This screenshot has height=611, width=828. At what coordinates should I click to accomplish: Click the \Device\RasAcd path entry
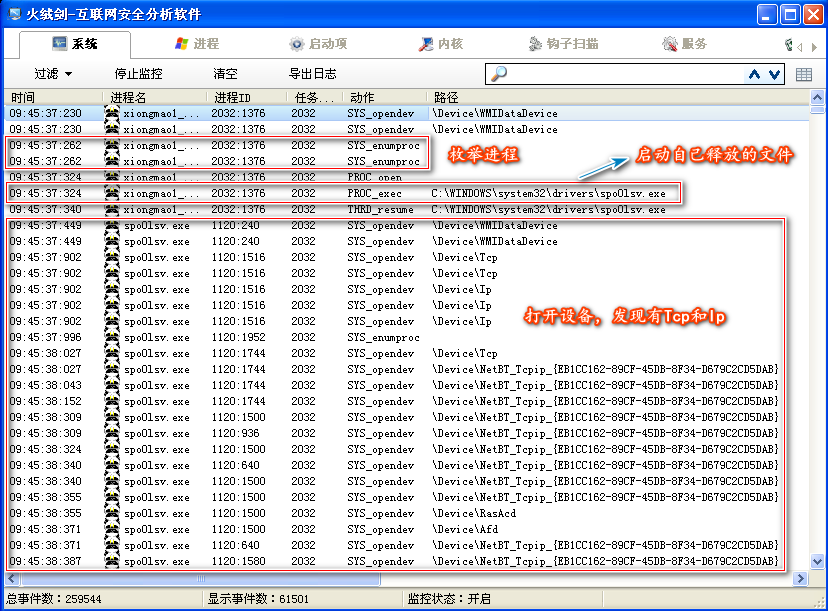[474, 513]
